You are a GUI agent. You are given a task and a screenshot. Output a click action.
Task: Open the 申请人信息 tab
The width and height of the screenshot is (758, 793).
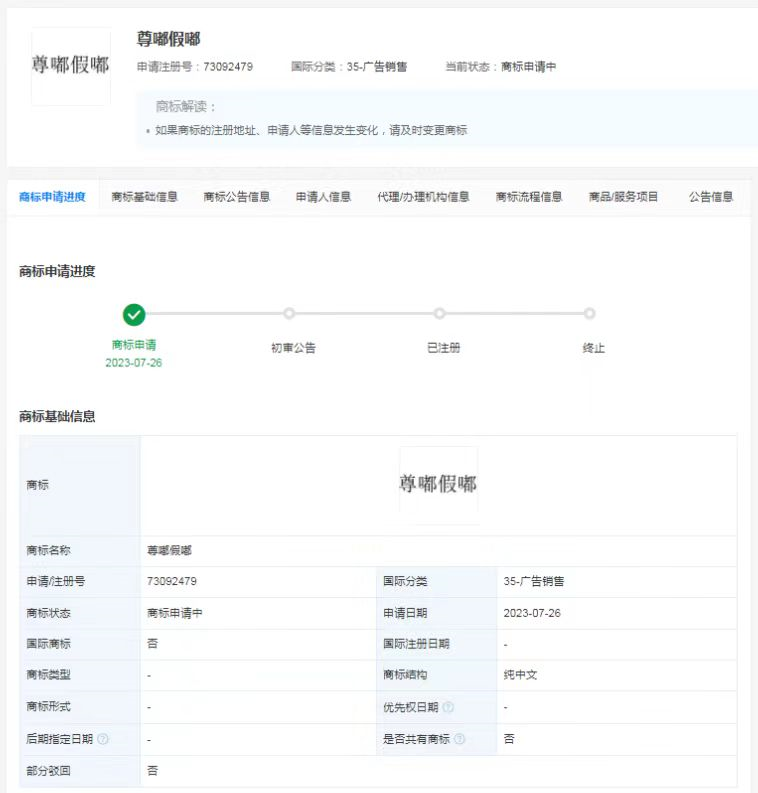point(323,197)
